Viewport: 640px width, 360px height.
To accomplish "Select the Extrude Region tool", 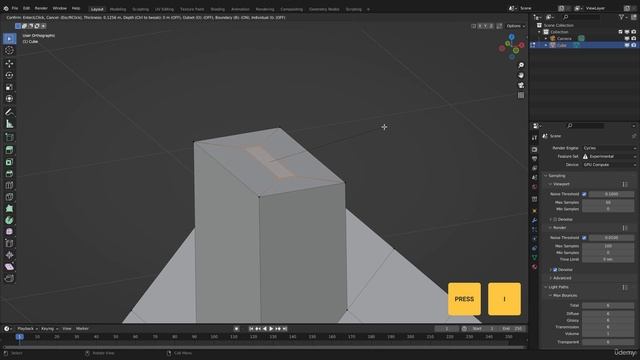I will click(x=9, y=150).
